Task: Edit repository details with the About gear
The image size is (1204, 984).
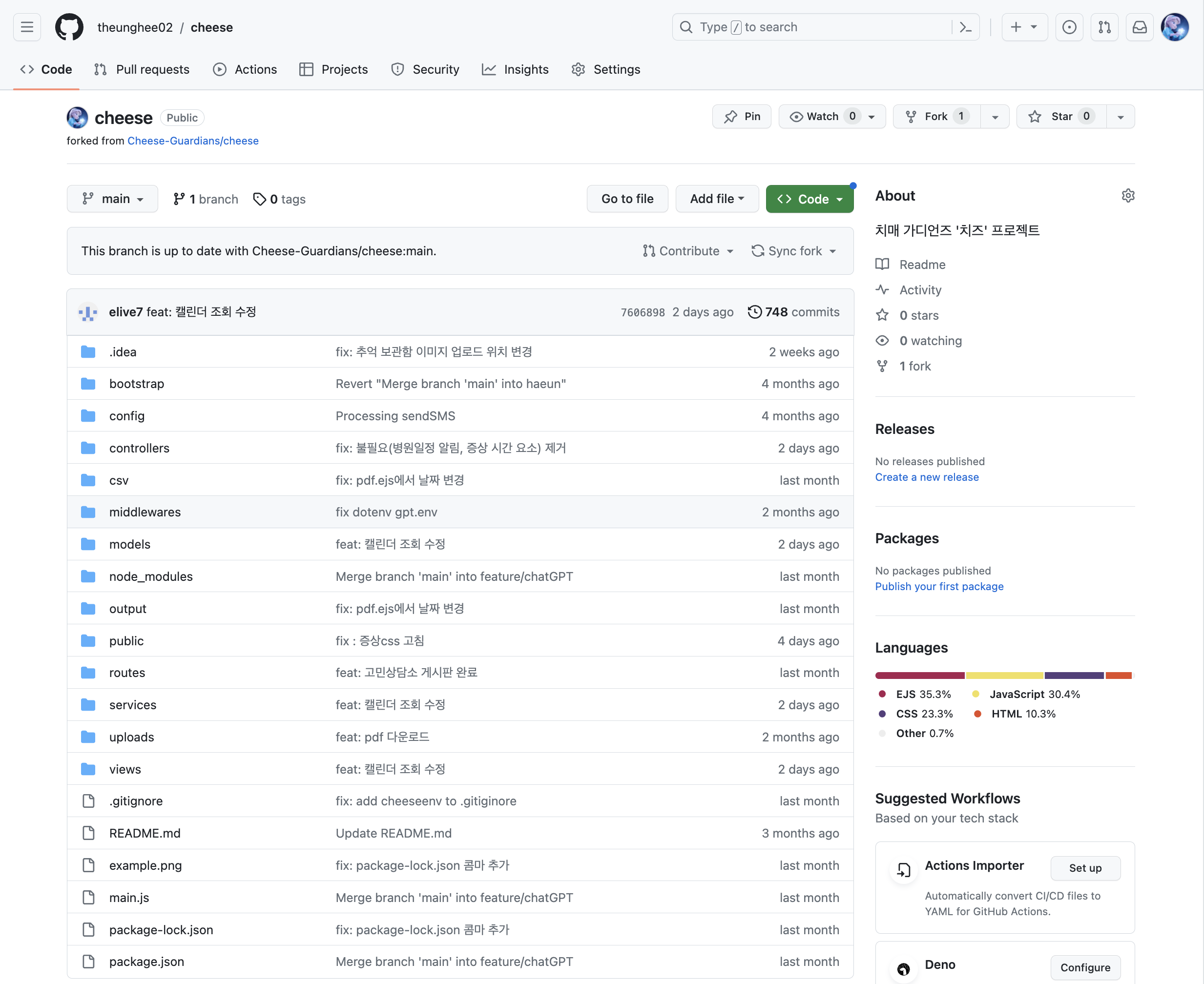Action: tap(1128, 196)
